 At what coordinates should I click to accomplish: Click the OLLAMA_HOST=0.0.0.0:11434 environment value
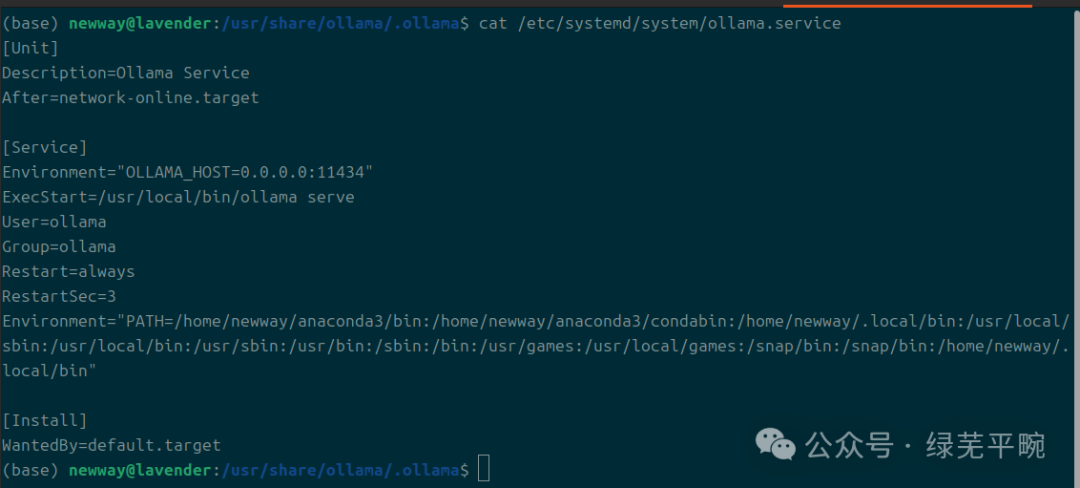(245, 172)
